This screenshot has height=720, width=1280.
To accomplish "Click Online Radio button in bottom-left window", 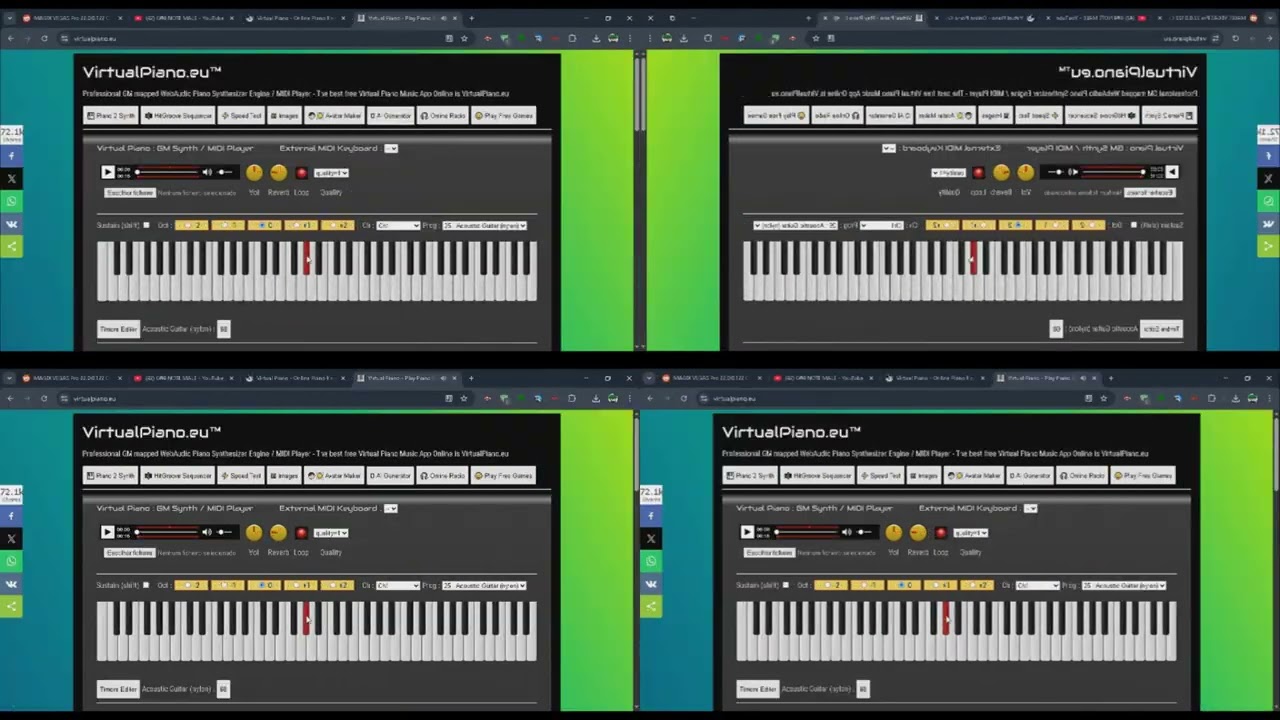I will click(443, 475).
